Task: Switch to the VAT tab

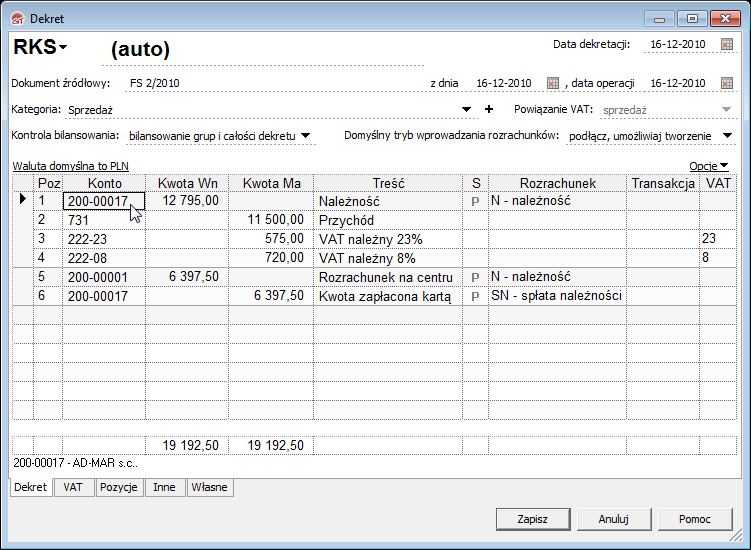Action: 73,488
